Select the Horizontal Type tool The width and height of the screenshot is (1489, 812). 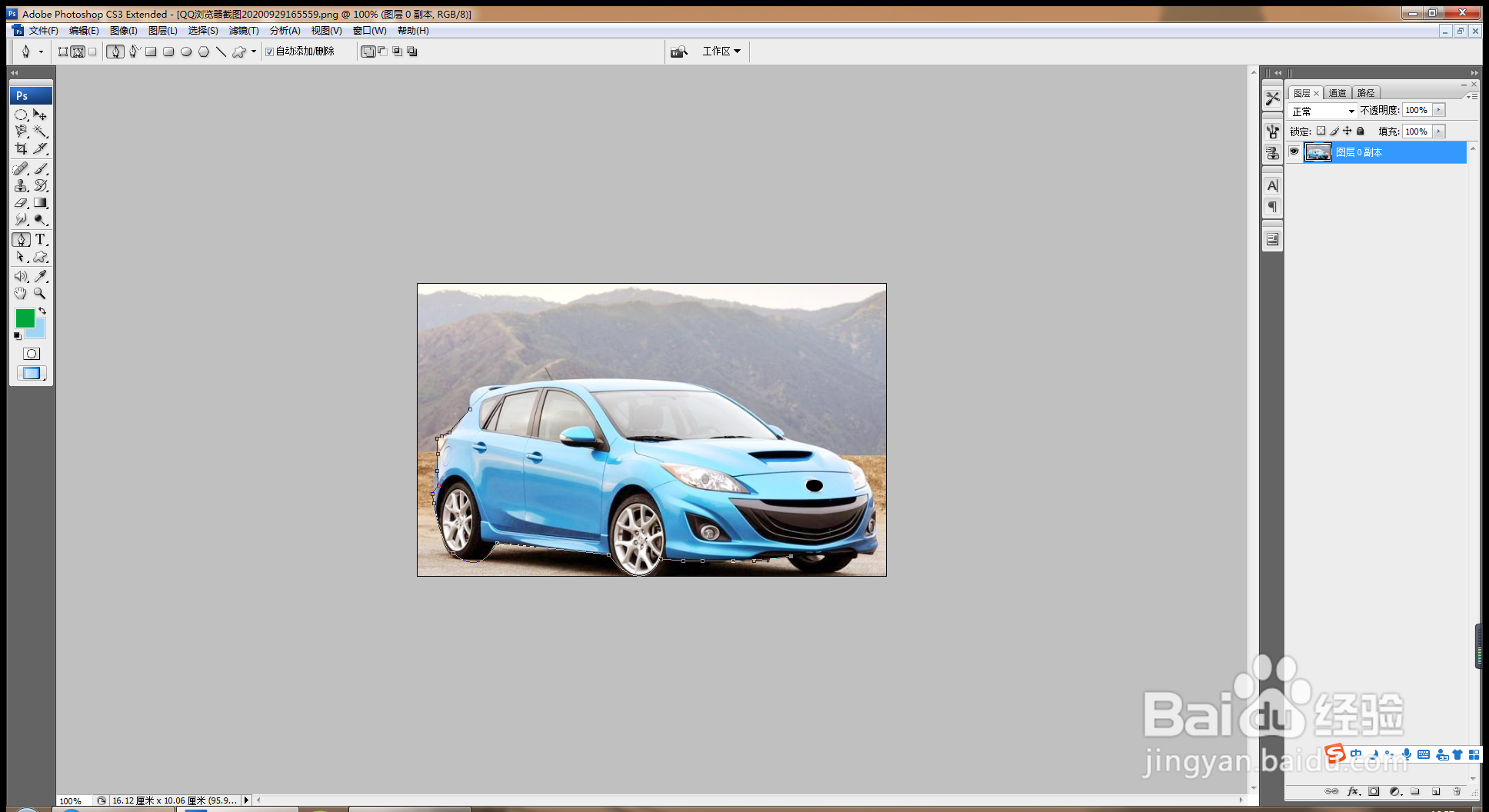[x=41, y=240]
